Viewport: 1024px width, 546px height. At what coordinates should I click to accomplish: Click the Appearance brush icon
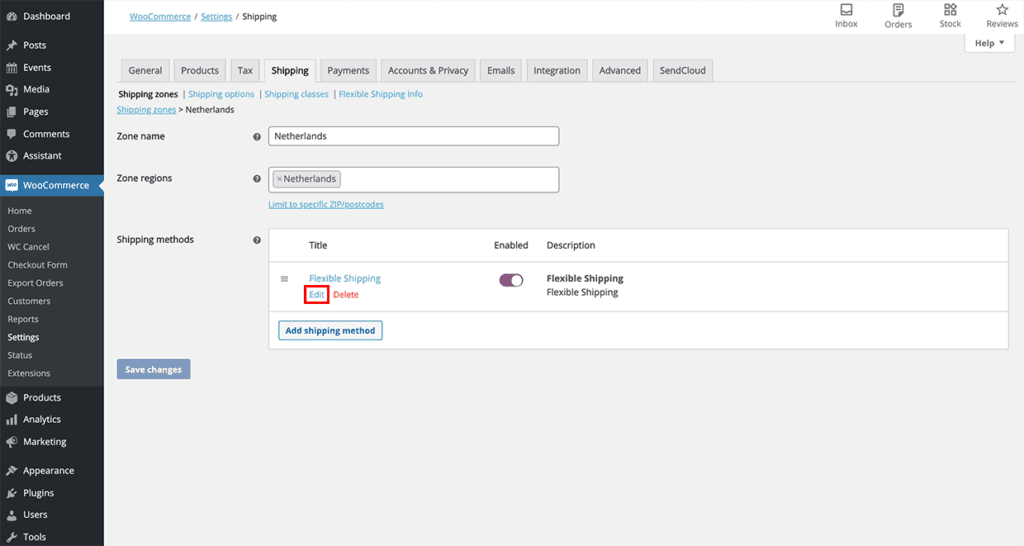(x=12, y=471)
